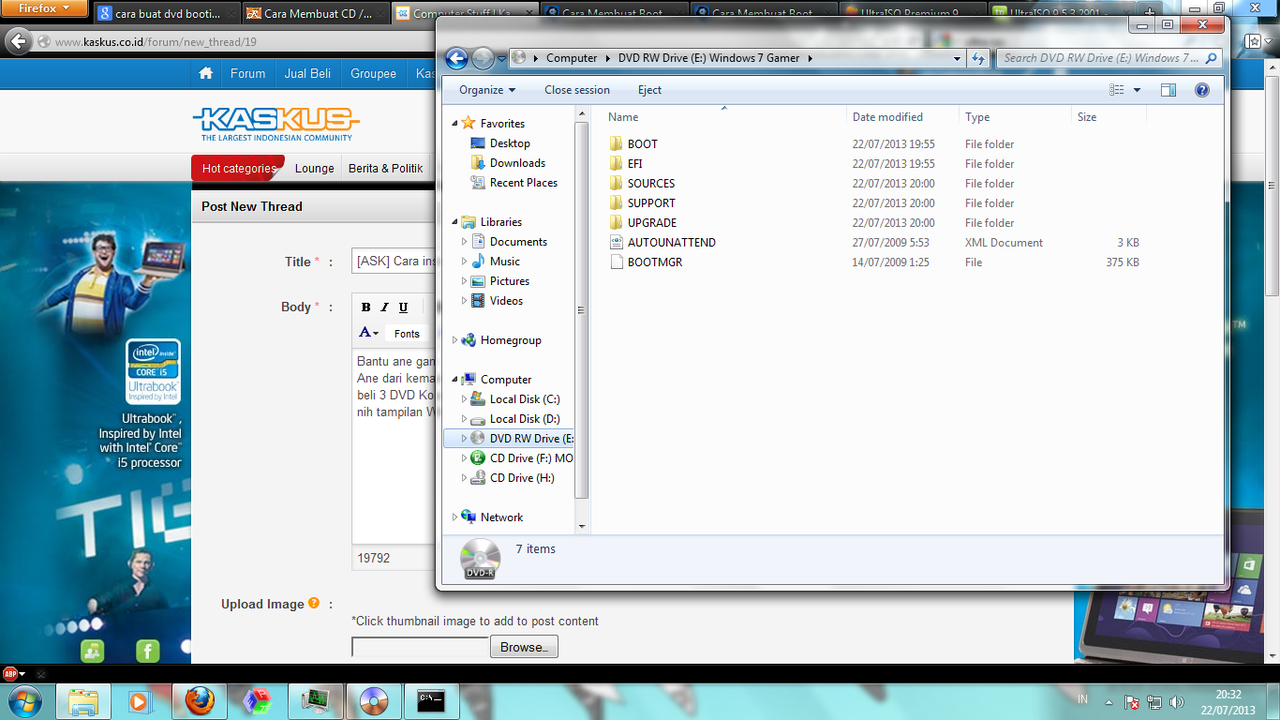
Task: Select CD Drive (H:) in tree
Action: [522, 478]
